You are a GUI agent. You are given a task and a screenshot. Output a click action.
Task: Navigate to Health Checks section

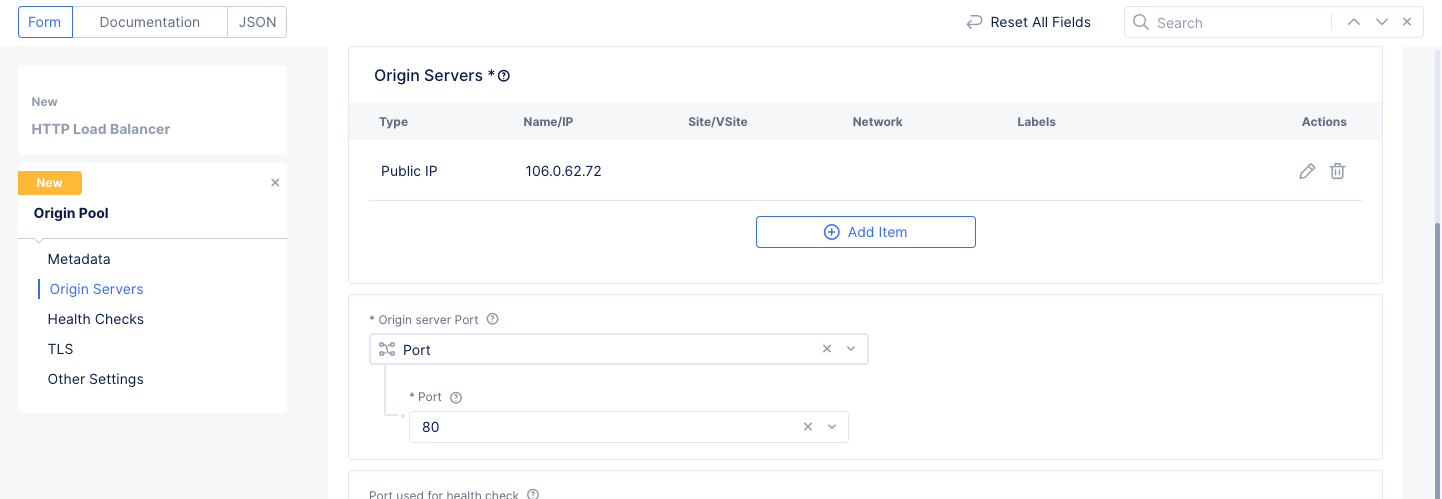96,319
